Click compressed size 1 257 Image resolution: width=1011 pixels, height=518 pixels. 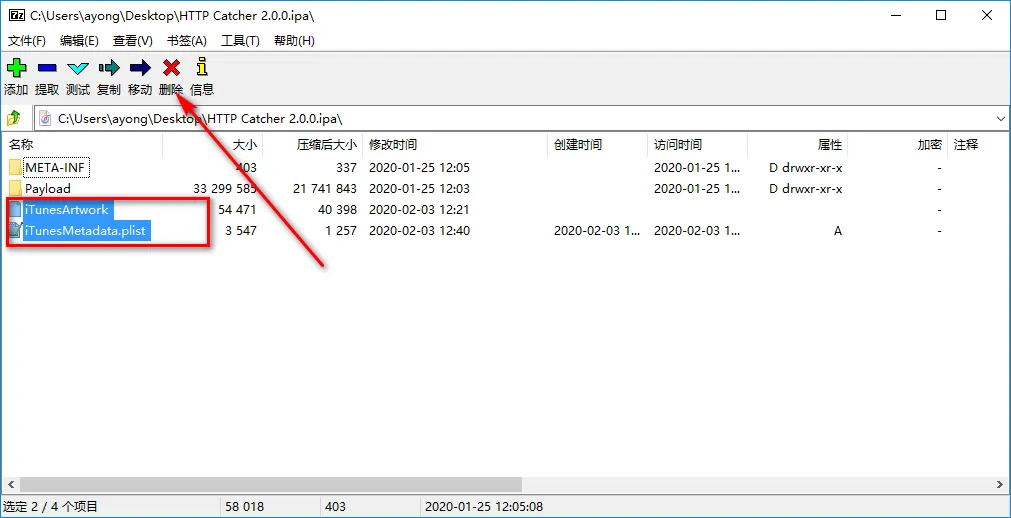[341, 230]
